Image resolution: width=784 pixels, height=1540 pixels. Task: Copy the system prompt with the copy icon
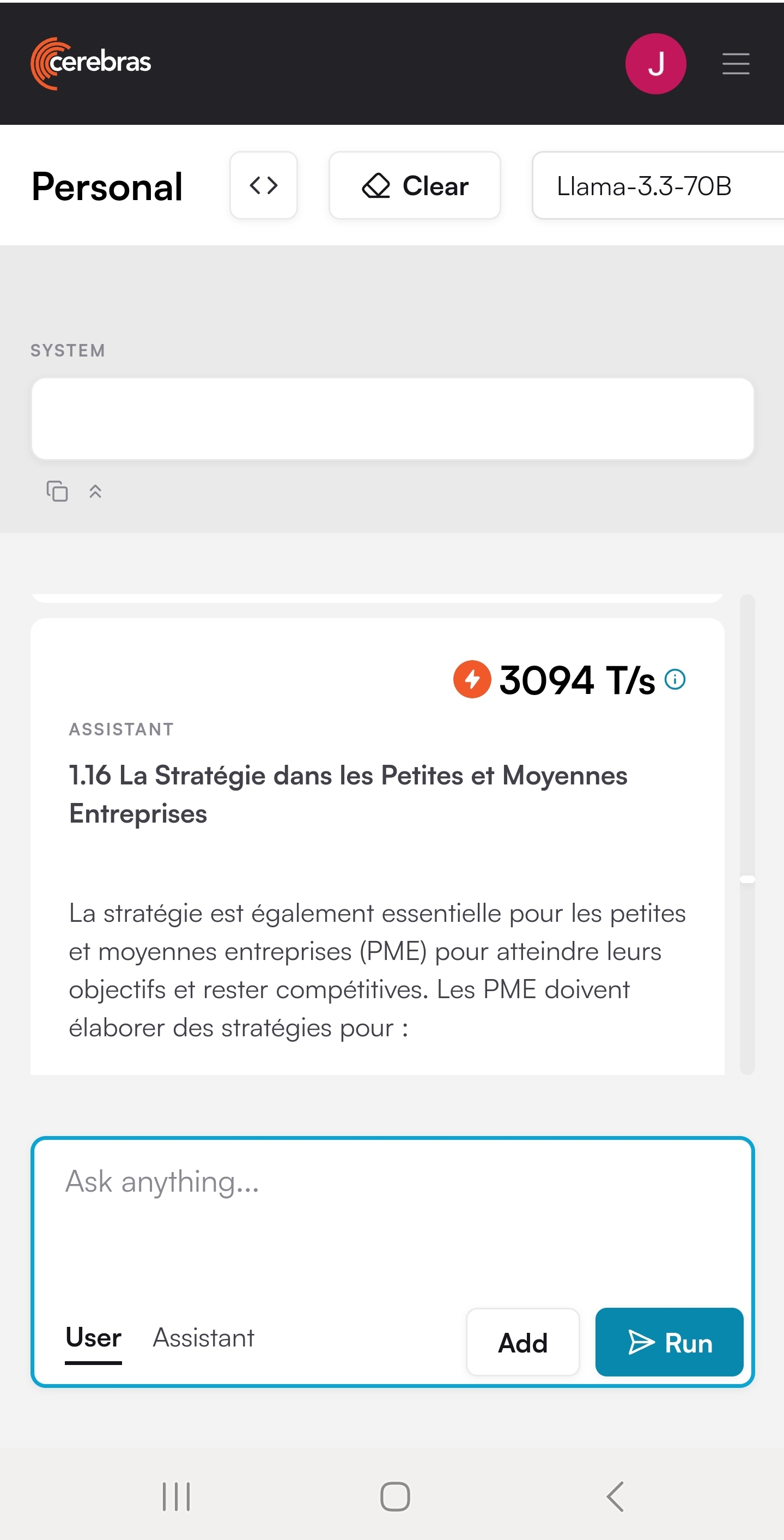[57, 491]
